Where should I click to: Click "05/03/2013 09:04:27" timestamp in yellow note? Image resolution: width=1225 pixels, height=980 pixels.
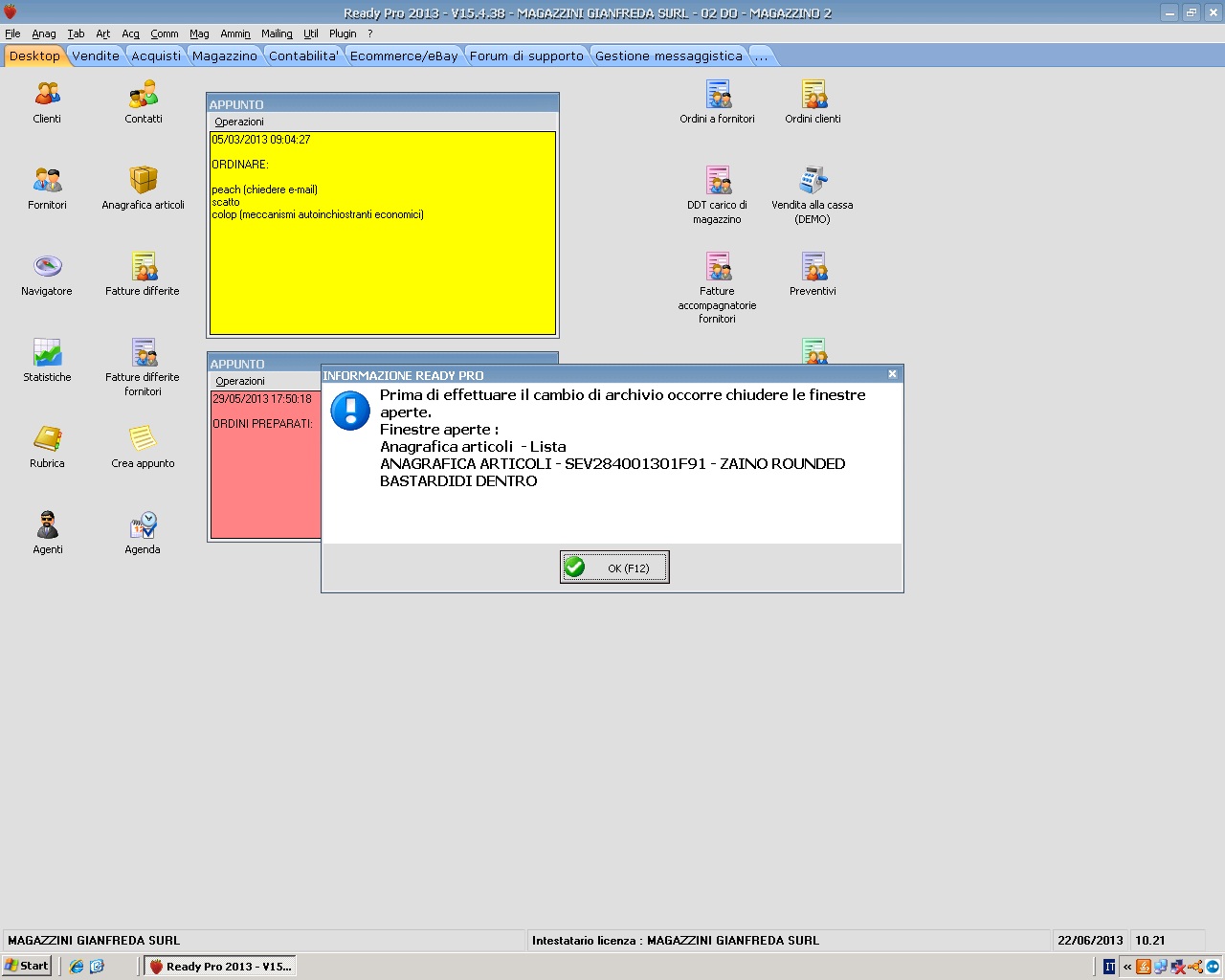click(261, 140)
